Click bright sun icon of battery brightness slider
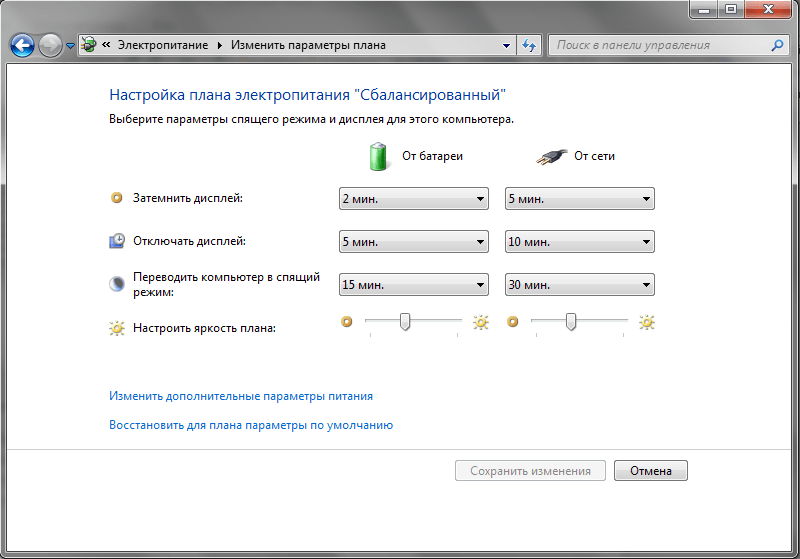The image size is (800, 559). [x=481, y=322]
